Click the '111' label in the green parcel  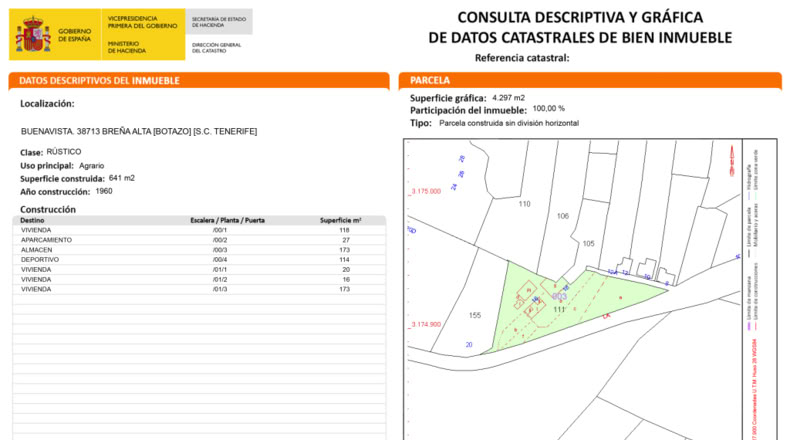[559, 309]
